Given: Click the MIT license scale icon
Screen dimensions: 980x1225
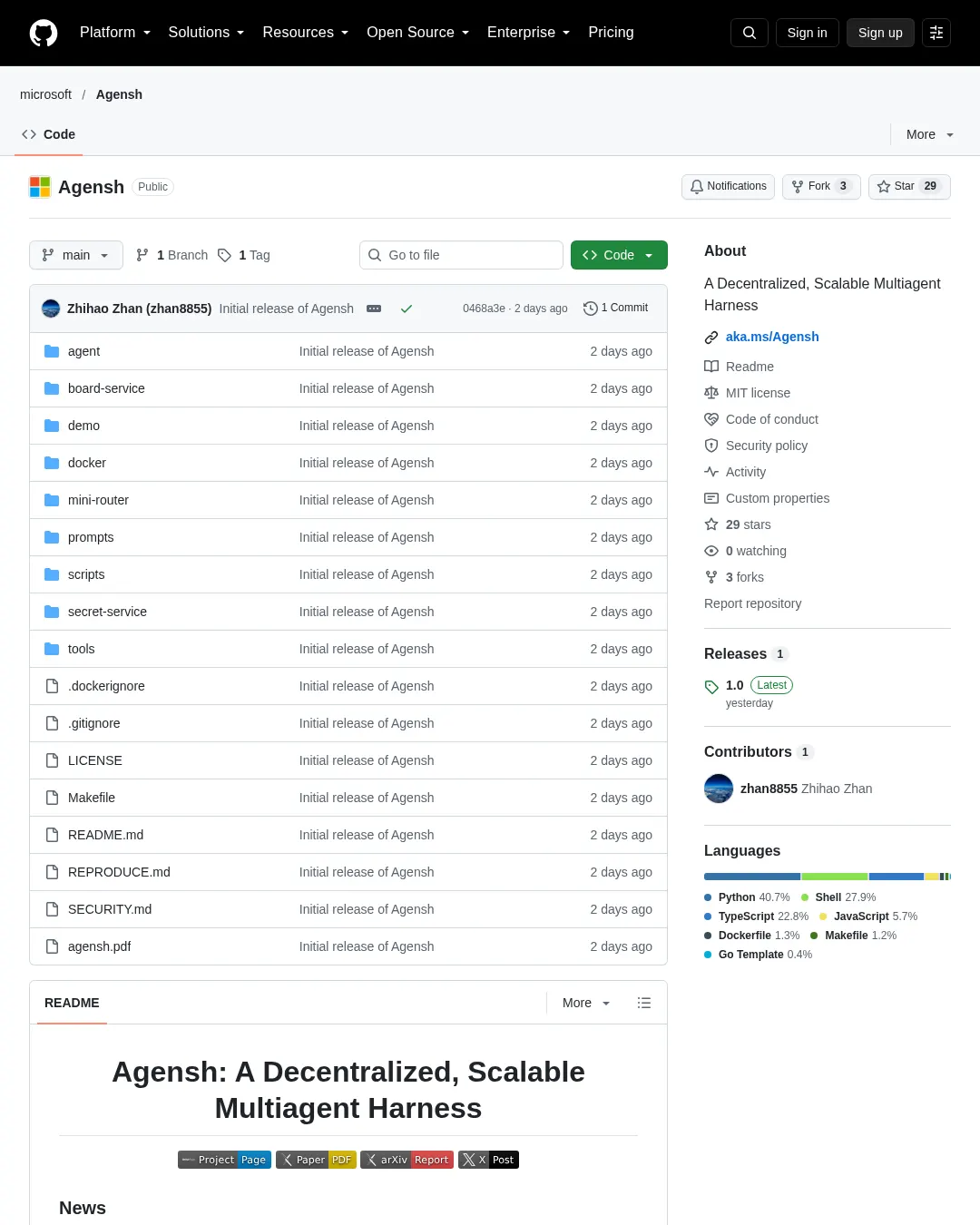Looking at the screenshot, I should 711,393.
